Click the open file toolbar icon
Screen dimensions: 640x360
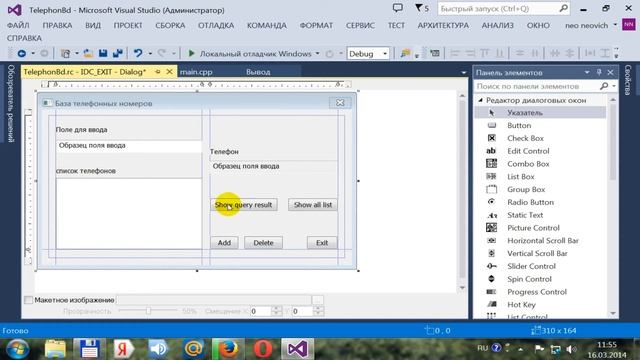[x=88, y=53]
